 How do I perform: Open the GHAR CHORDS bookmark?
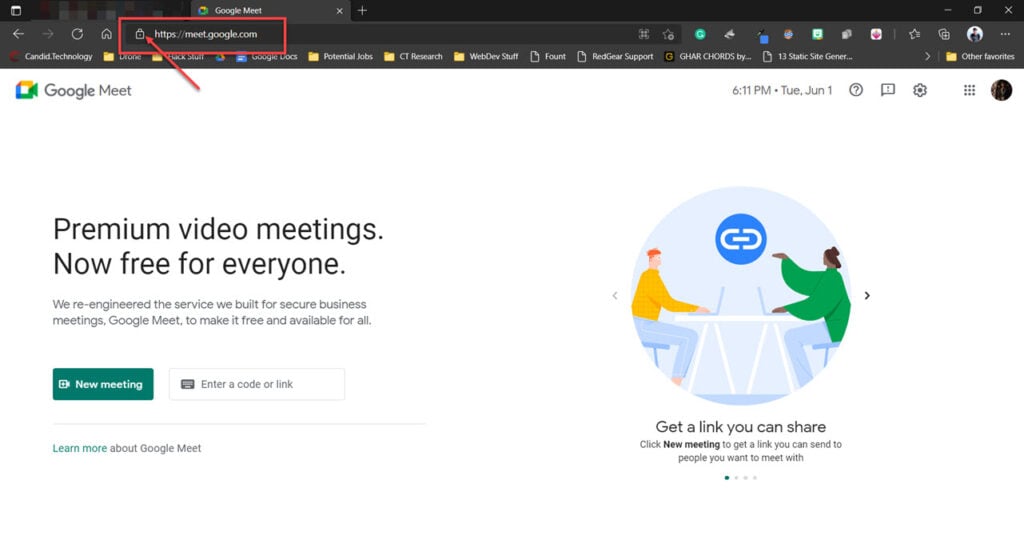coord(708,56)
